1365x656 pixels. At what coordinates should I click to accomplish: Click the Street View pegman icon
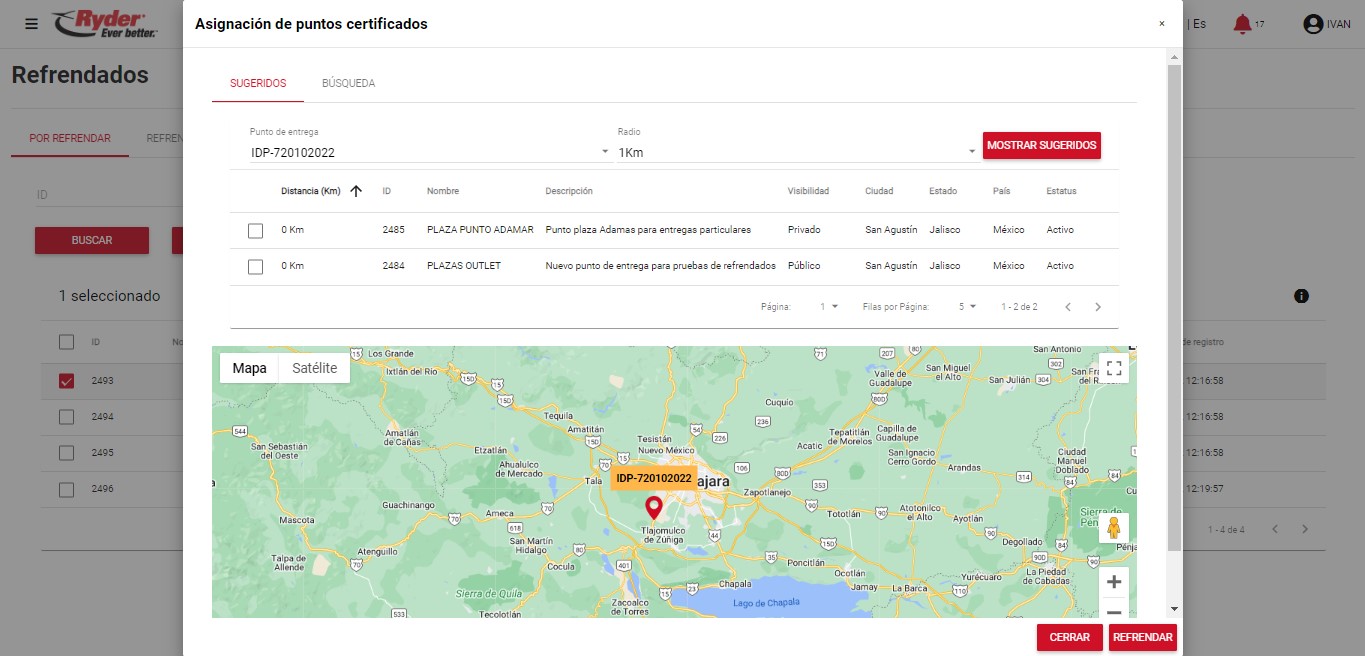[1113, 529]
